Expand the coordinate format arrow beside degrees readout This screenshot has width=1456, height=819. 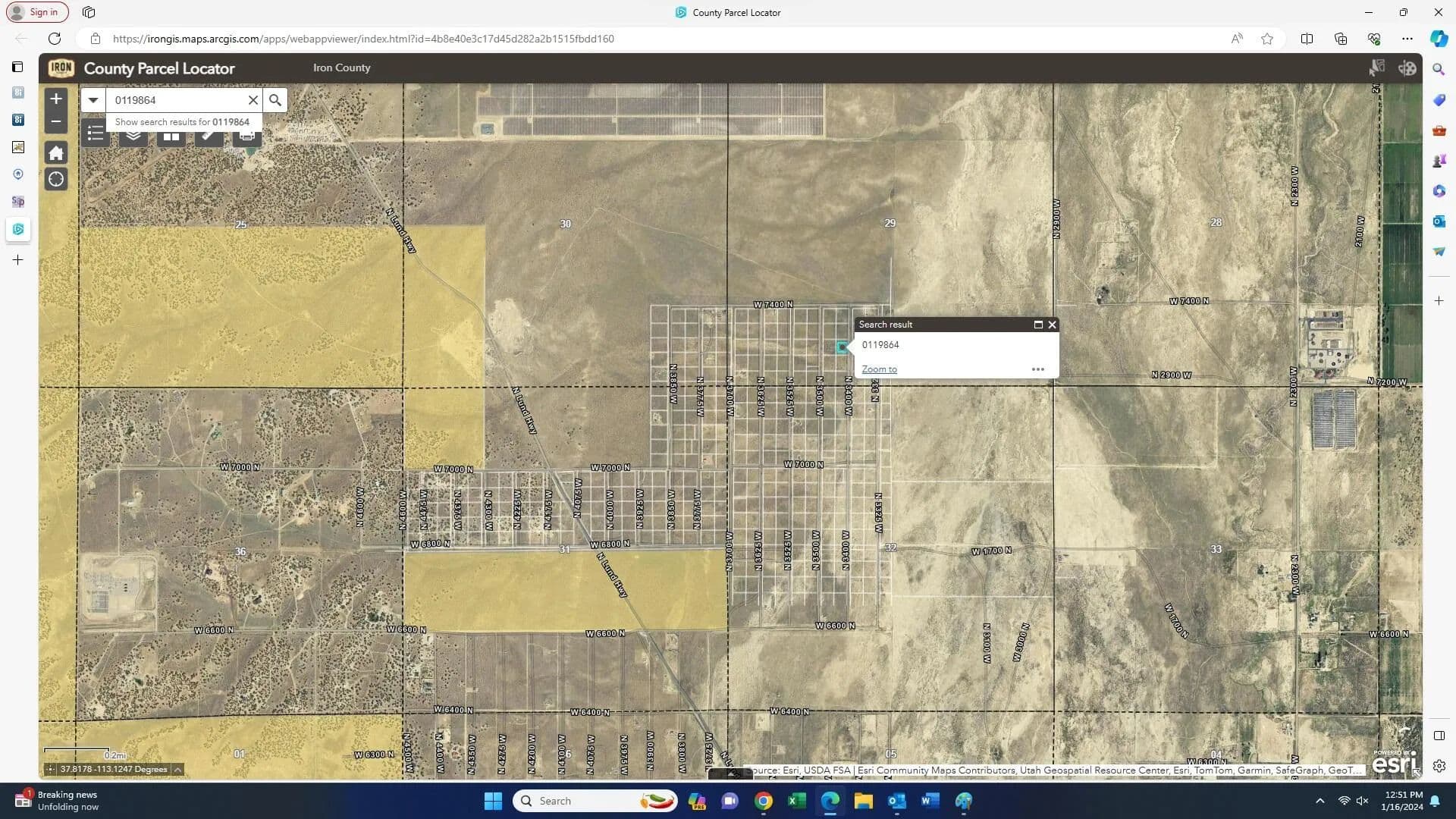(x=177, y=769)
